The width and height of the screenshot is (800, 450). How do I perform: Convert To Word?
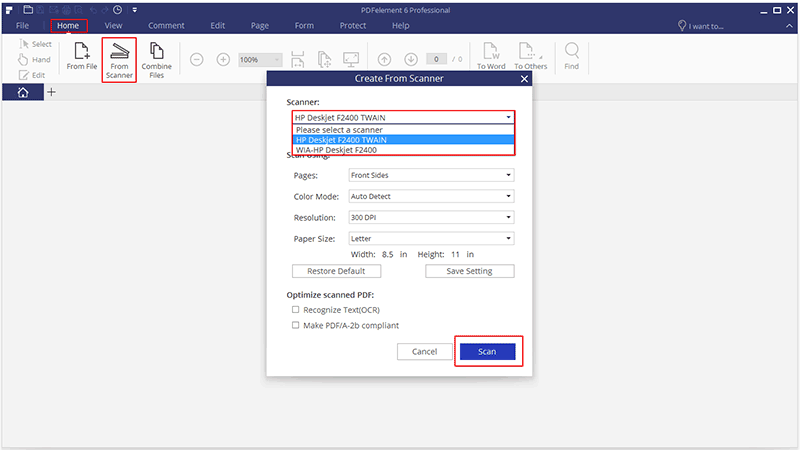(x=491, y=56)
